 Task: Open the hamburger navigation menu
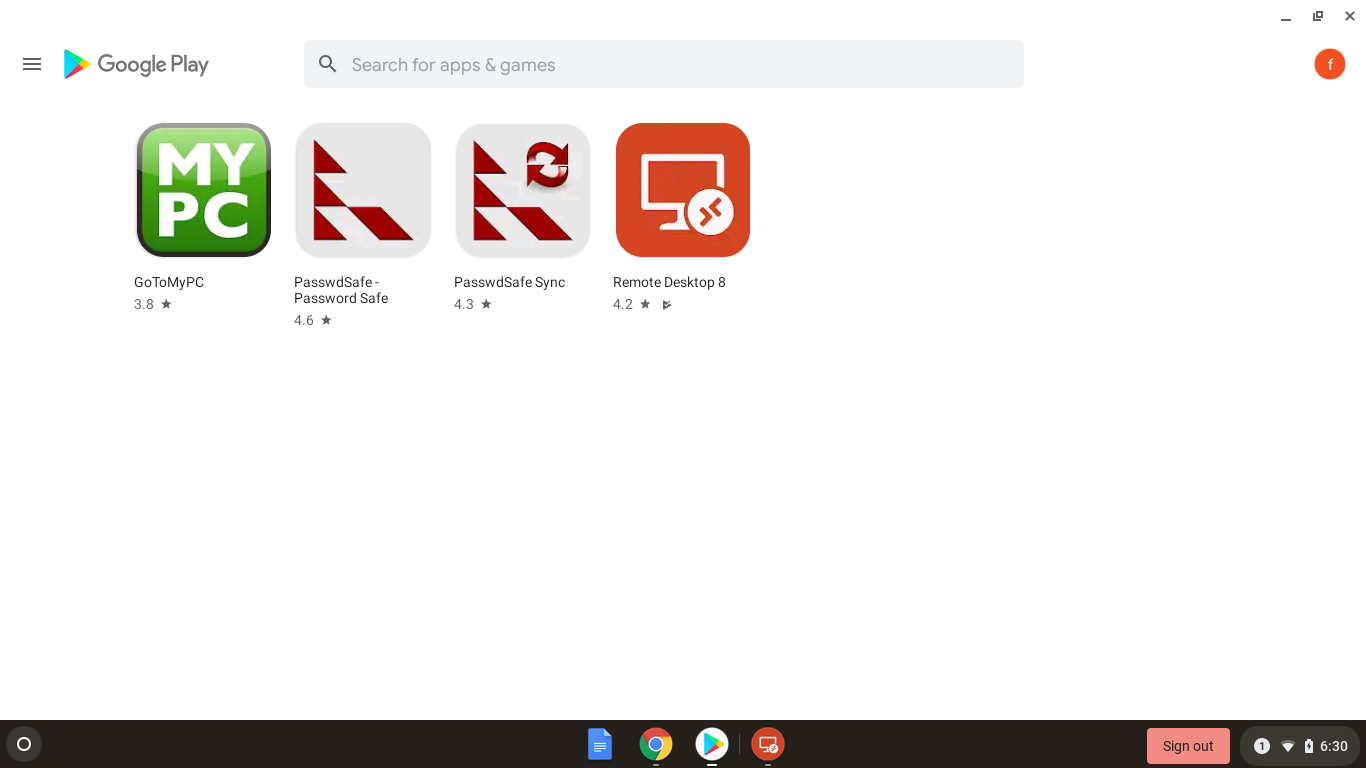click(x=32, y=64)
